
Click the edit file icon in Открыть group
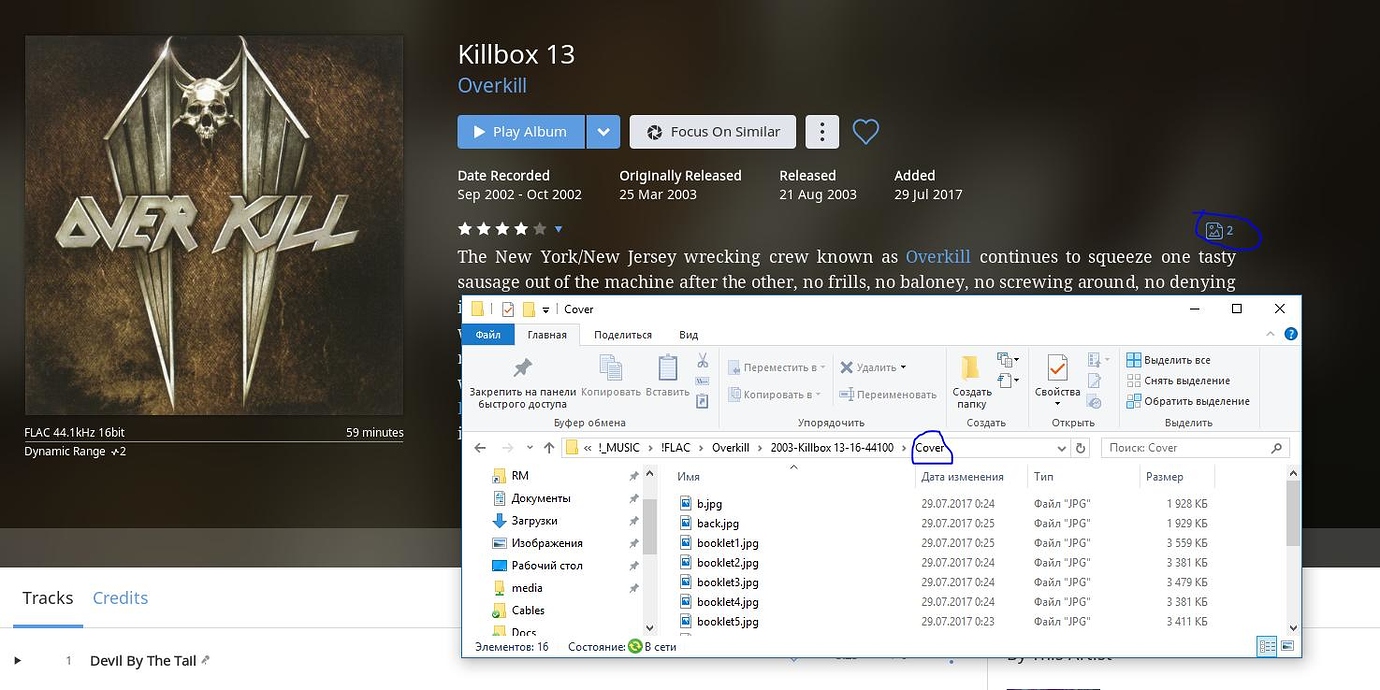(1094, 381)
